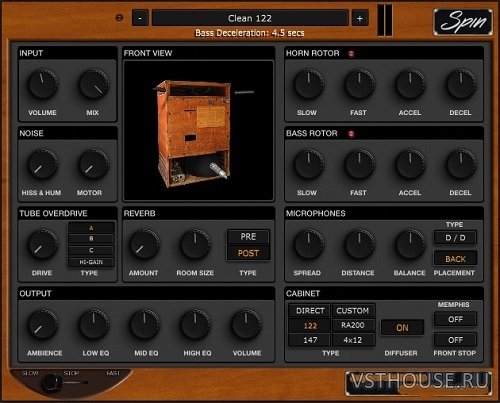Click the Bass Rotor DECEL knob
Image resolution: width=500 pixels, height=403 pixels.
point(461,164)
